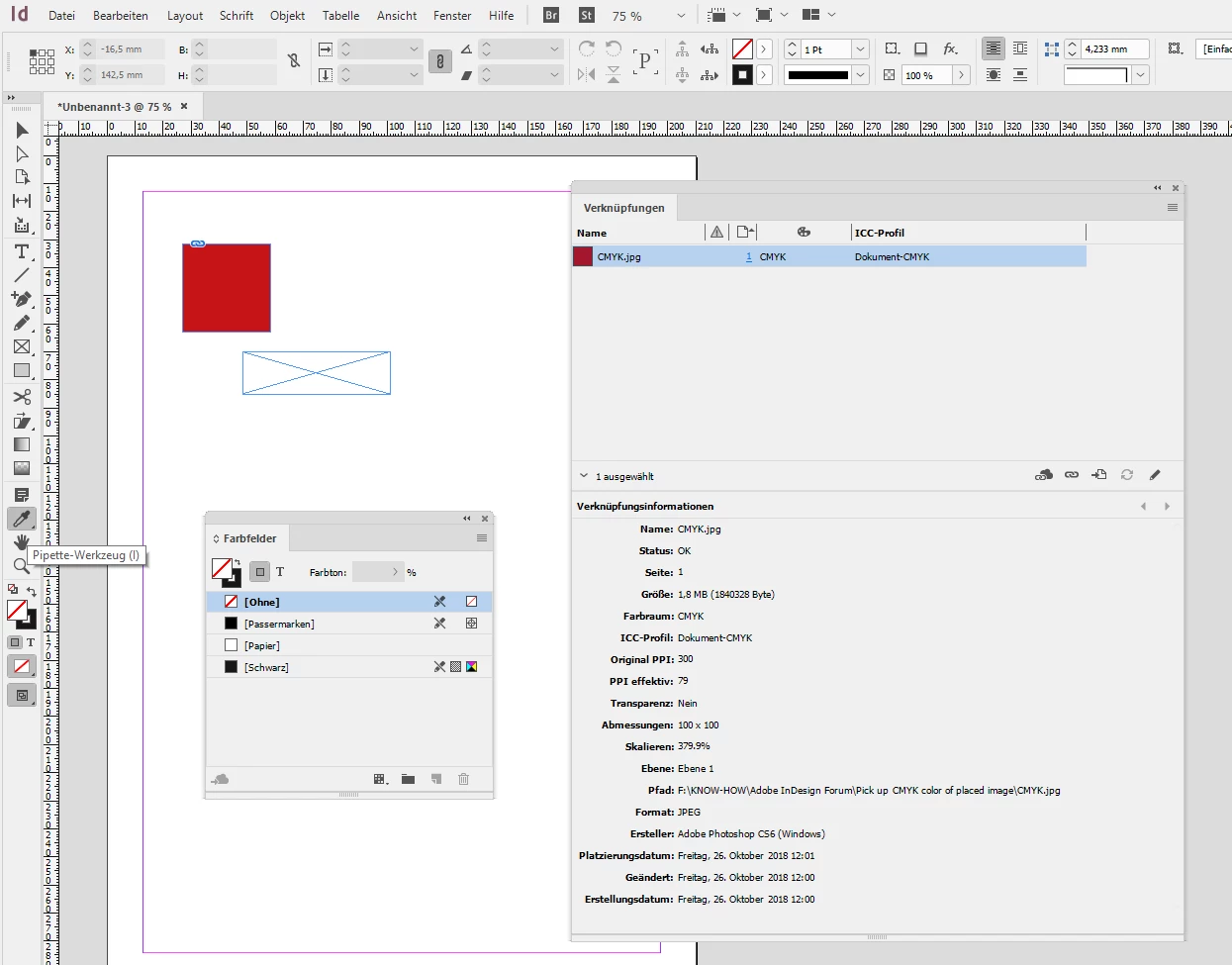Open the Datei menu
The width and height of the screenshot is (1232, 965).
tap(61, 16)
